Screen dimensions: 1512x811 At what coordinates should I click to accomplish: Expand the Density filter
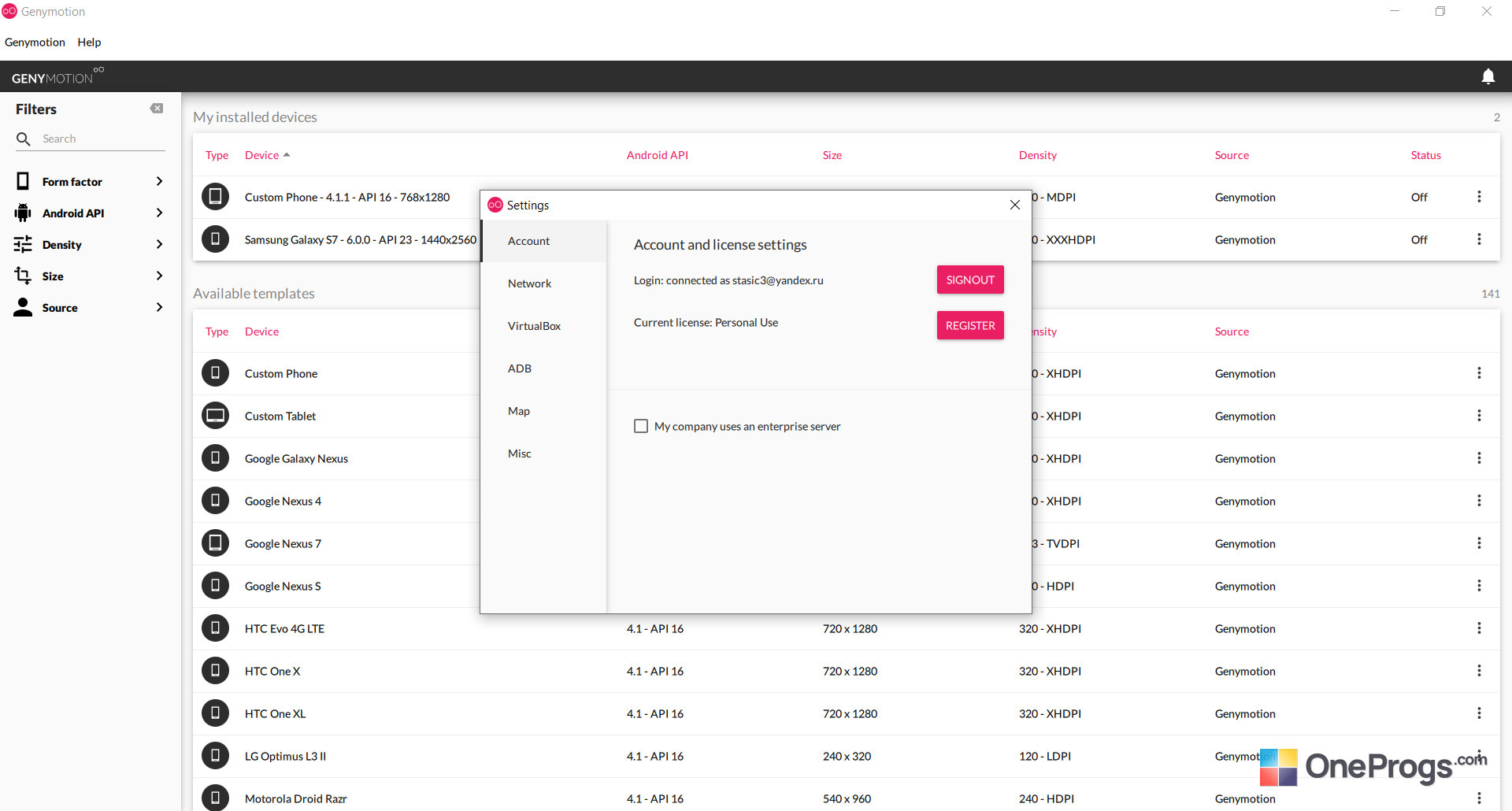pos(159,244)
